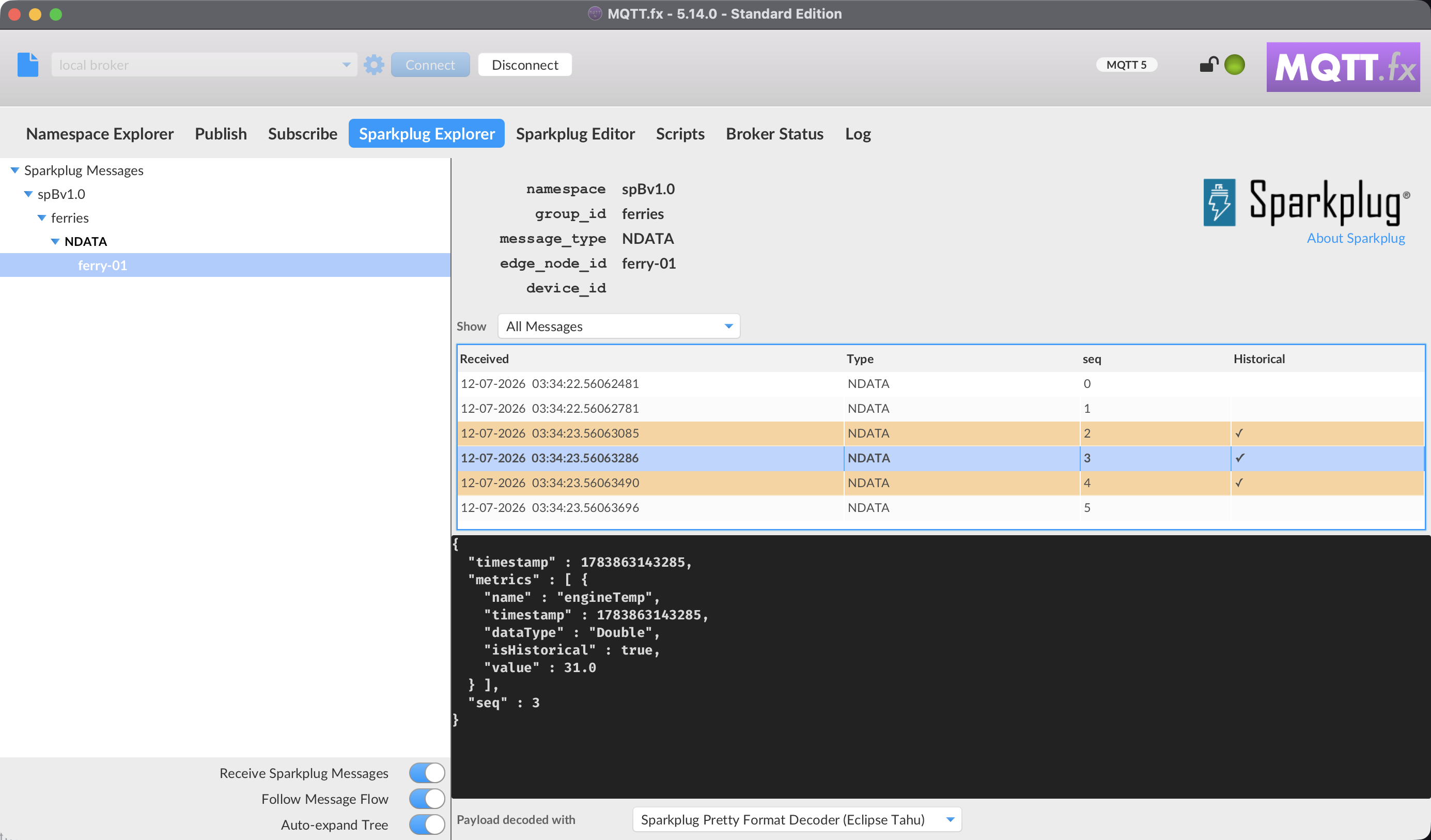
Task: Click the namespace value spBv1.0
Action: pyautogui.click(x=648, y=189)
